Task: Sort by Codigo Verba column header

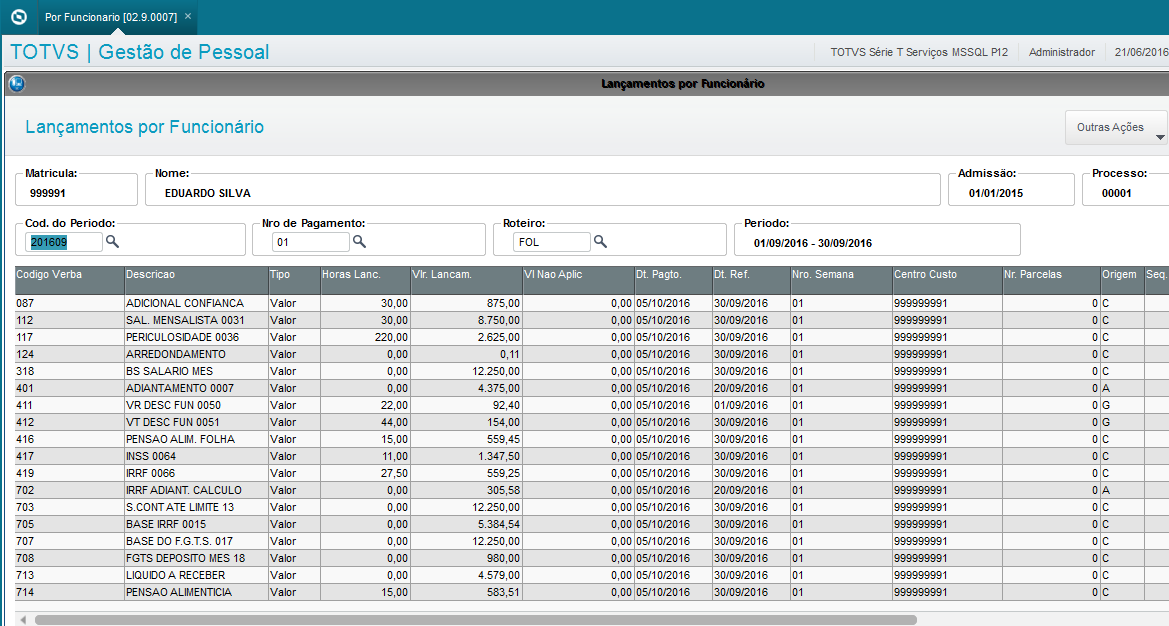Action: pos(69,279)
